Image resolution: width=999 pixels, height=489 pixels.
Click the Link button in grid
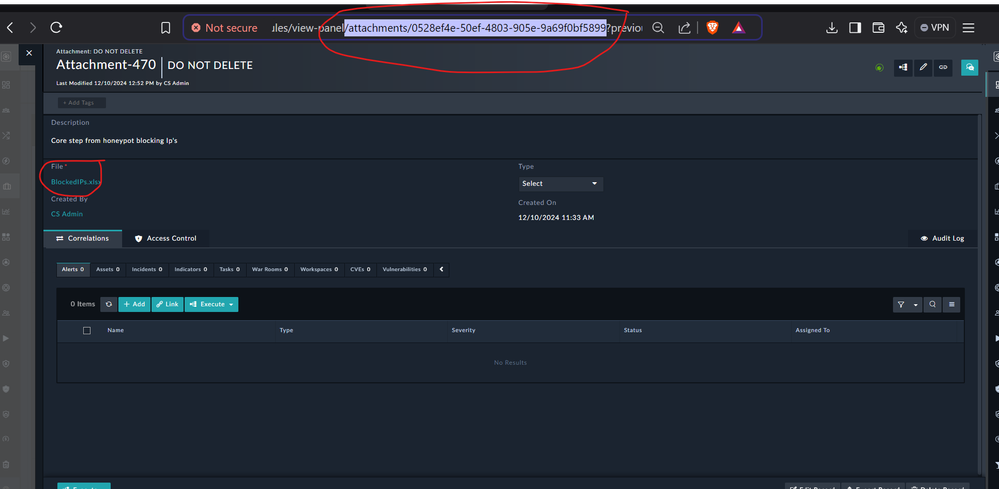point(168,304)
